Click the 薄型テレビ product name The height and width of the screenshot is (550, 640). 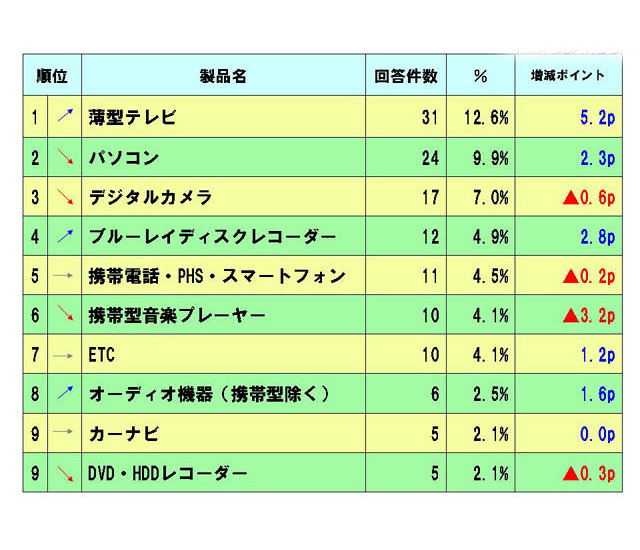[x=132, y=117]
